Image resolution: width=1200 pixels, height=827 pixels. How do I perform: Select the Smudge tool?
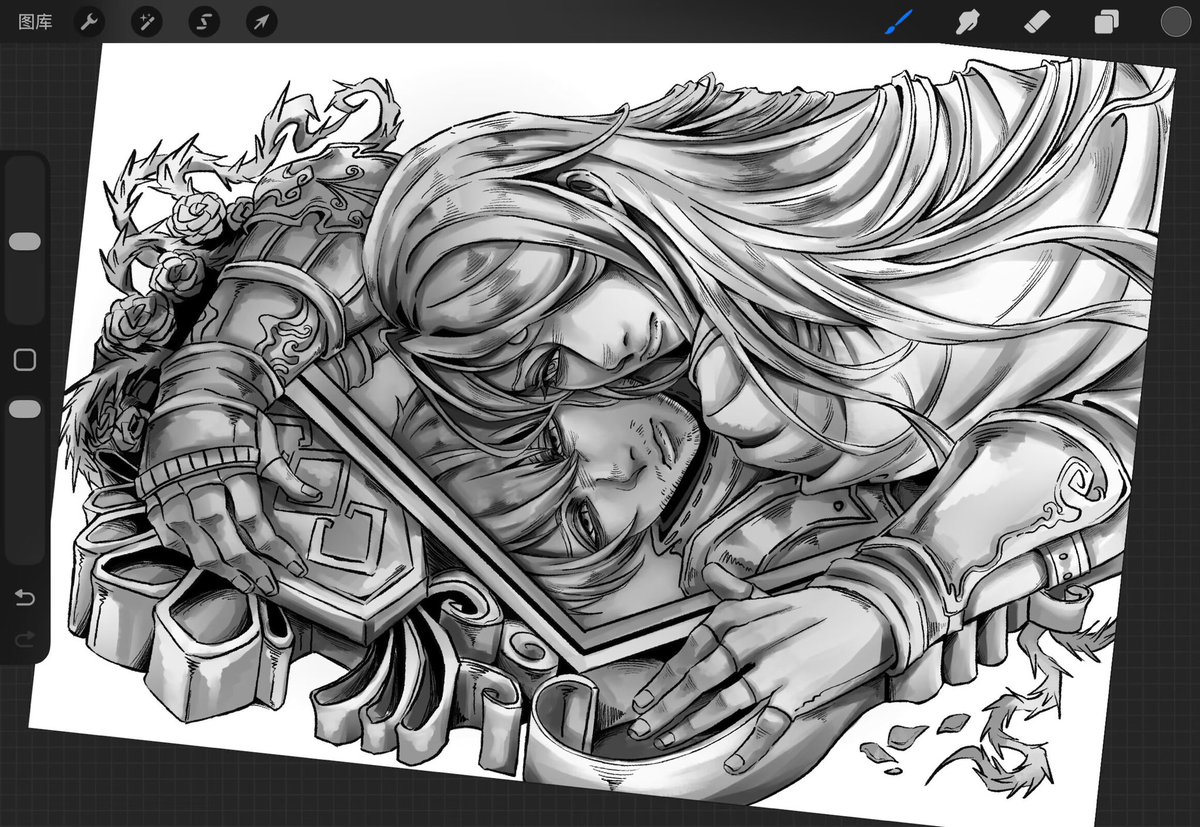(967, 21)
